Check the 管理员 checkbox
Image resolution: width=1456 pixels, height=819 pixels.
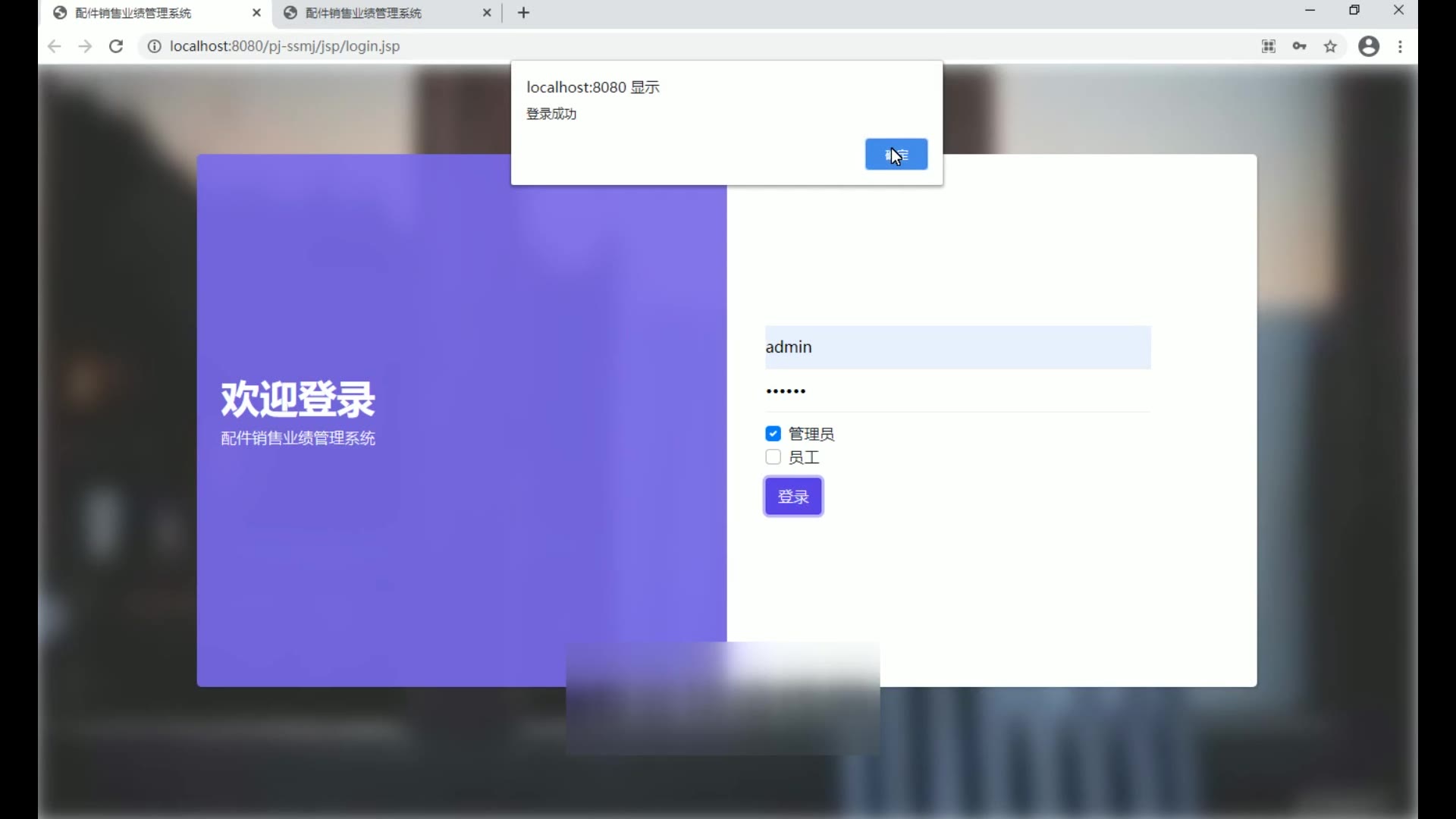tap(773, 434)
